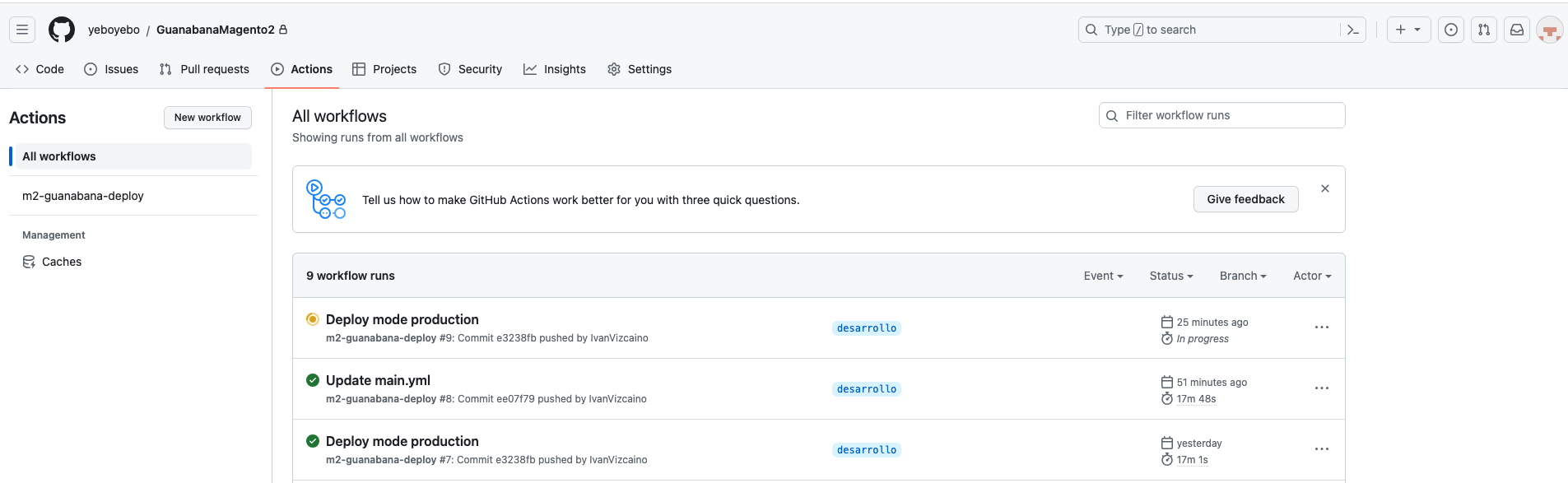This screenshot has height=483, width=1568.
Task: Click the '51 minutes ago' timestamp
Action: (x=1212, y=383)
